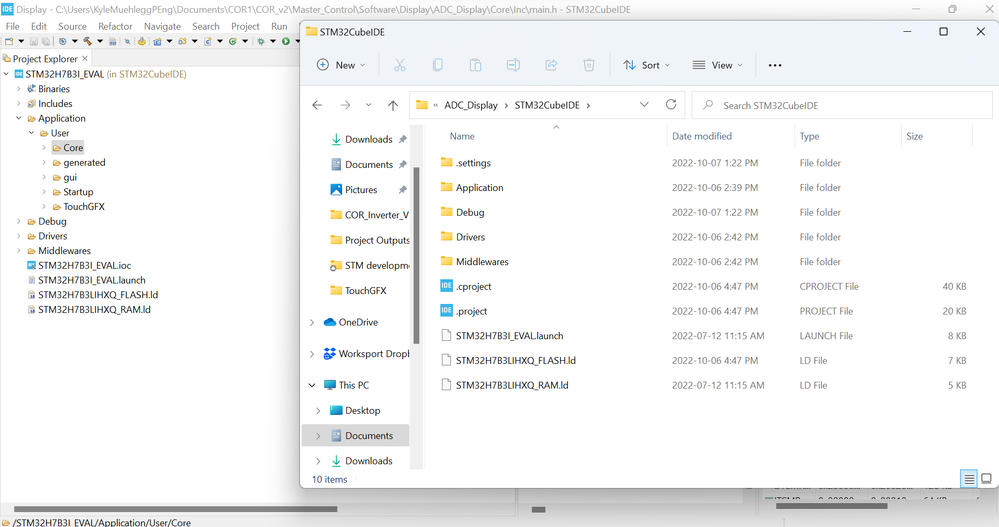
Task: Open the Refactor menu
Action: click(115, 26)
